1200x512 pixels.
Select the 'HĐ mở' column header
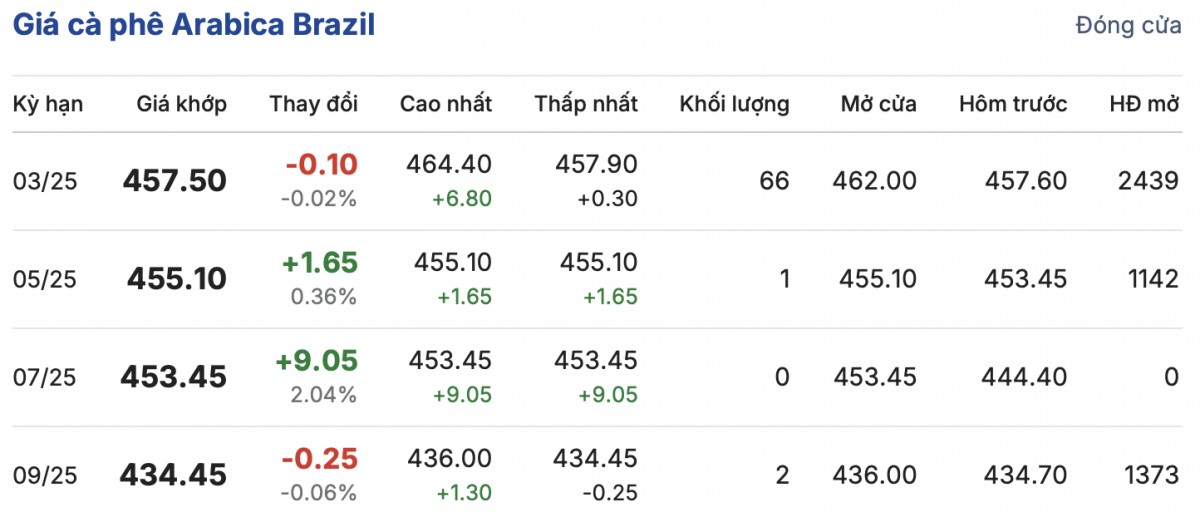(1144, 104)
